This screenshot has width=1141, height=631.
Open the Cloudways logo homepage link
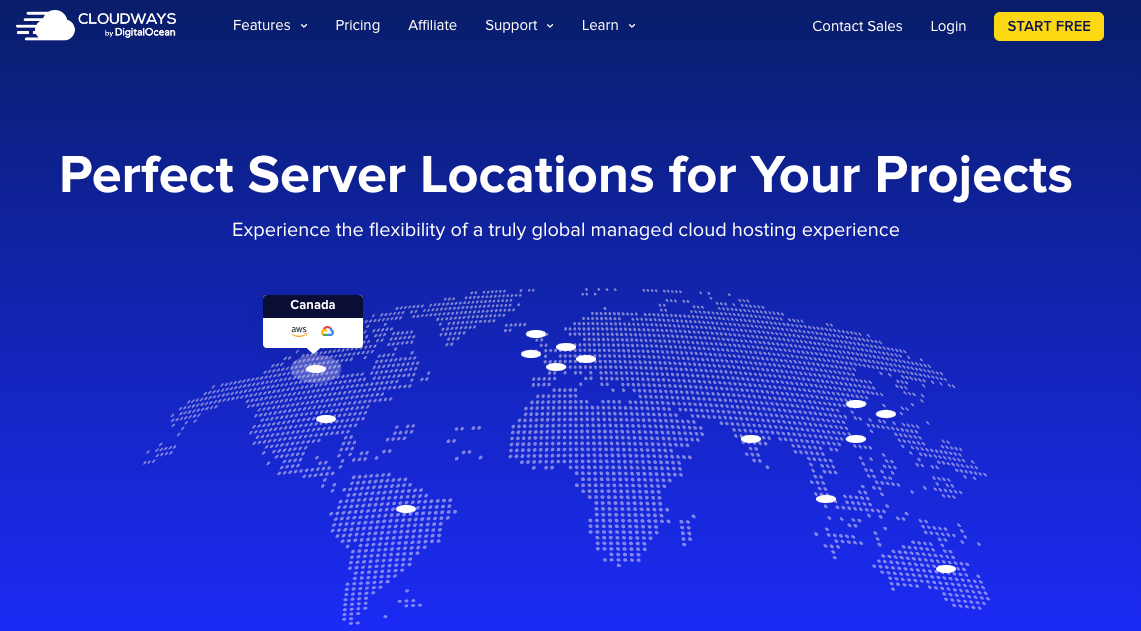[x=96, y=25]
